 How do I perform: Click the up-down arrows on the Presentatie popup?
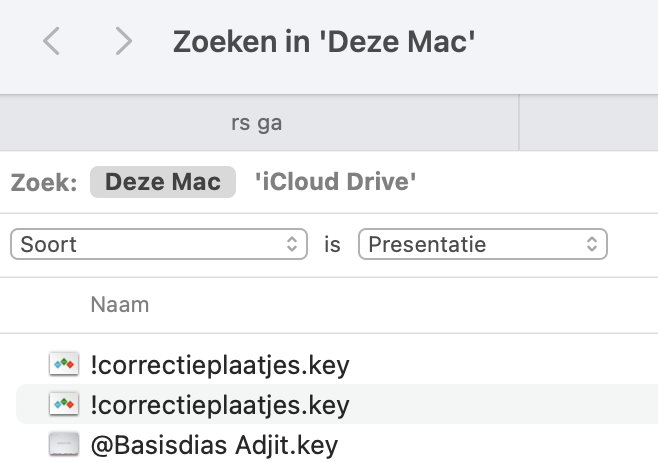point(592,244)
